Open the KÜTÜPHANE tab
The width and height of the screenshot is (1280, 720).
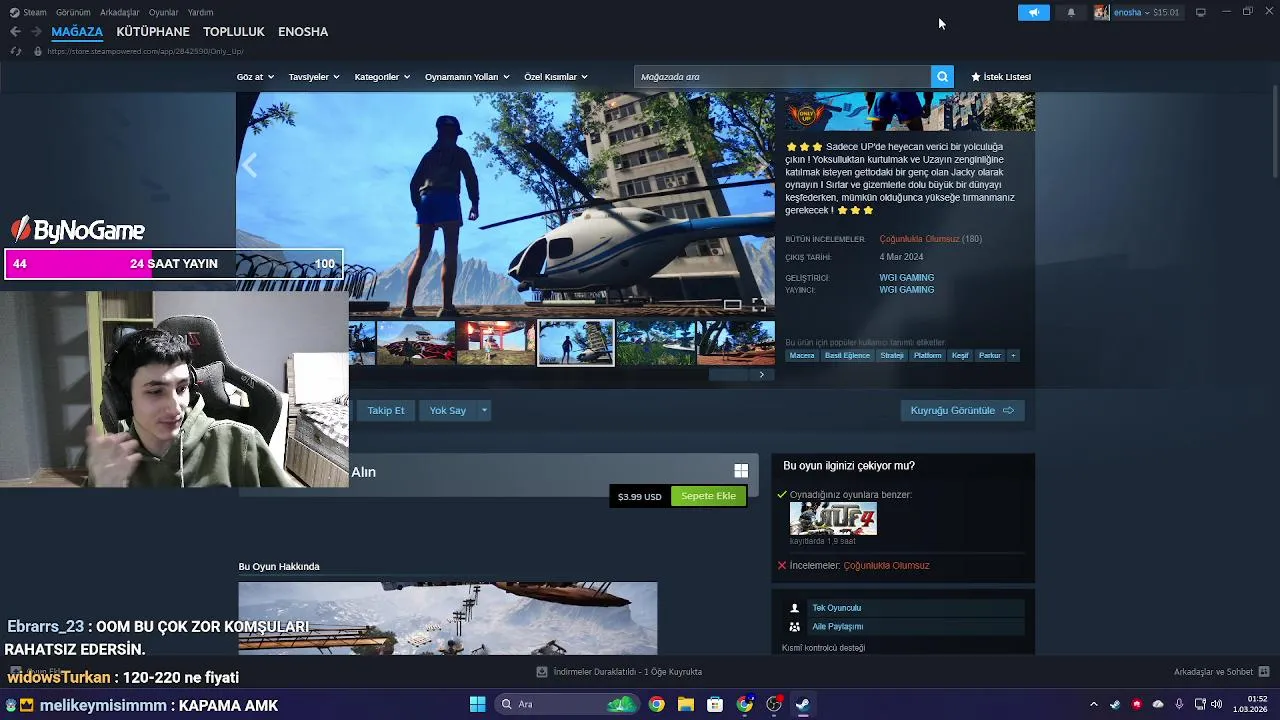153,31
